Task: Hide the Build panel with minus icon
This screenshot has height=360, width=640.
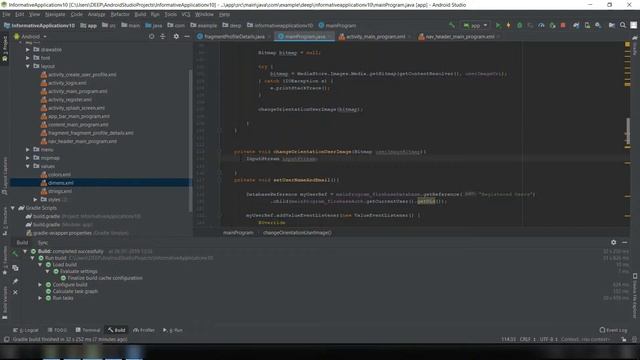Action: (x=624, y=242)
